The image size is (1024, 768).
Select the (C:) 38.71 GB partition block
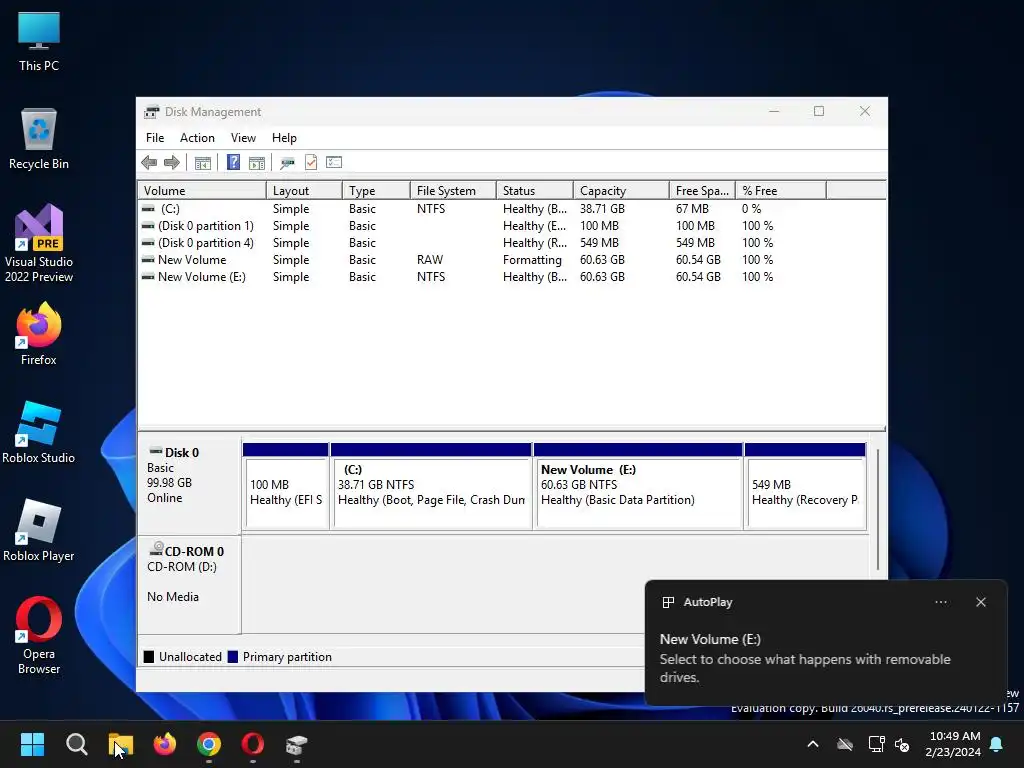(x=431, y=486)
